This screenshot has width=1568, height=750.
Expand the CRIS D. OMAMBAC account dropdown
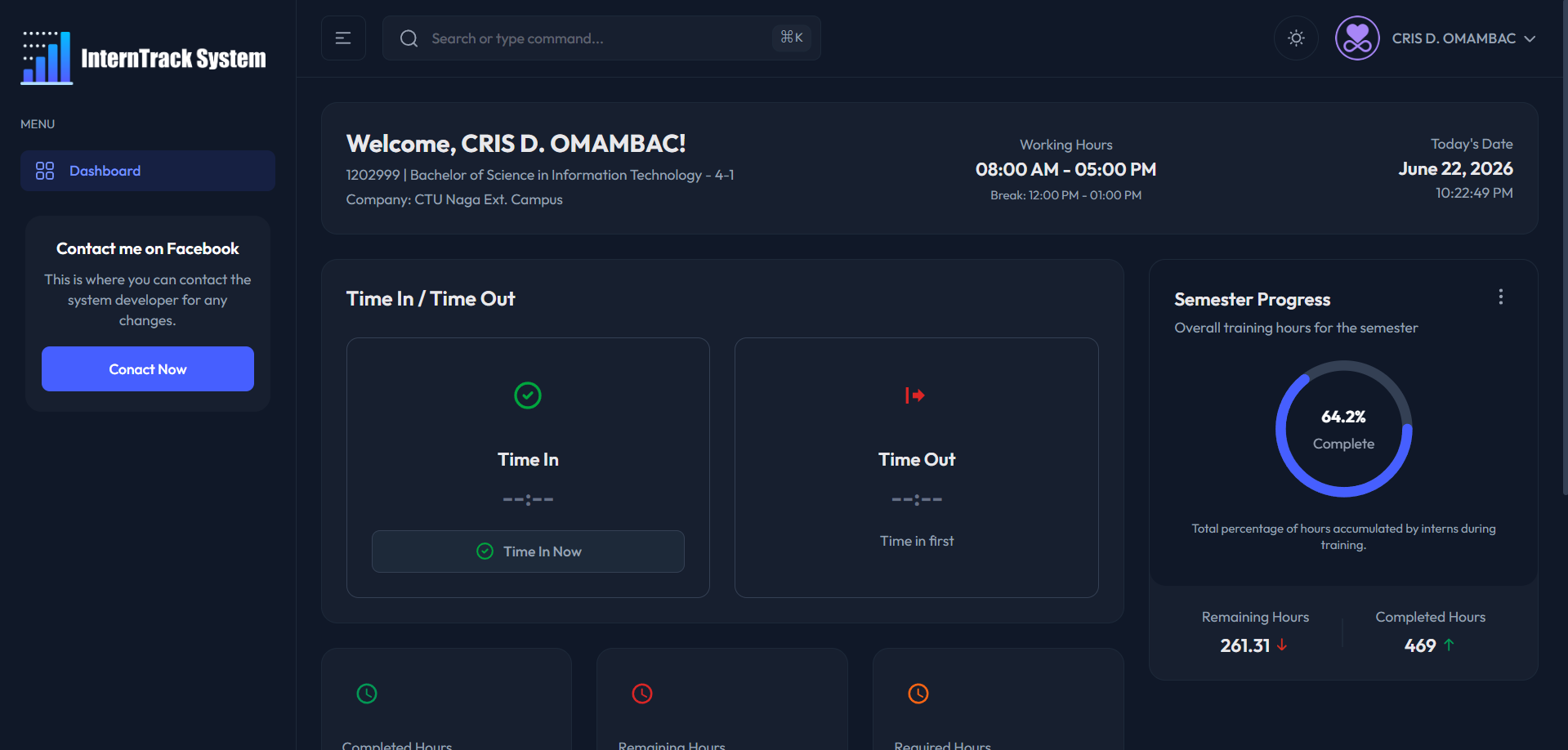[1463, 38]
